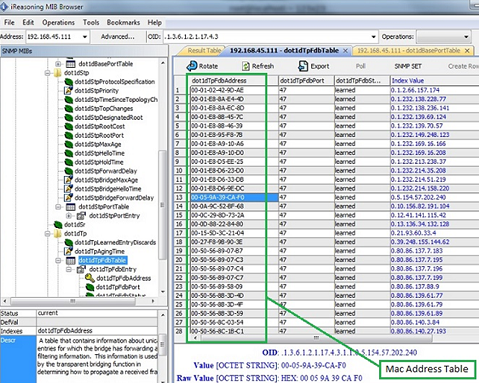Open the Help menu

(x=155, y=22)
